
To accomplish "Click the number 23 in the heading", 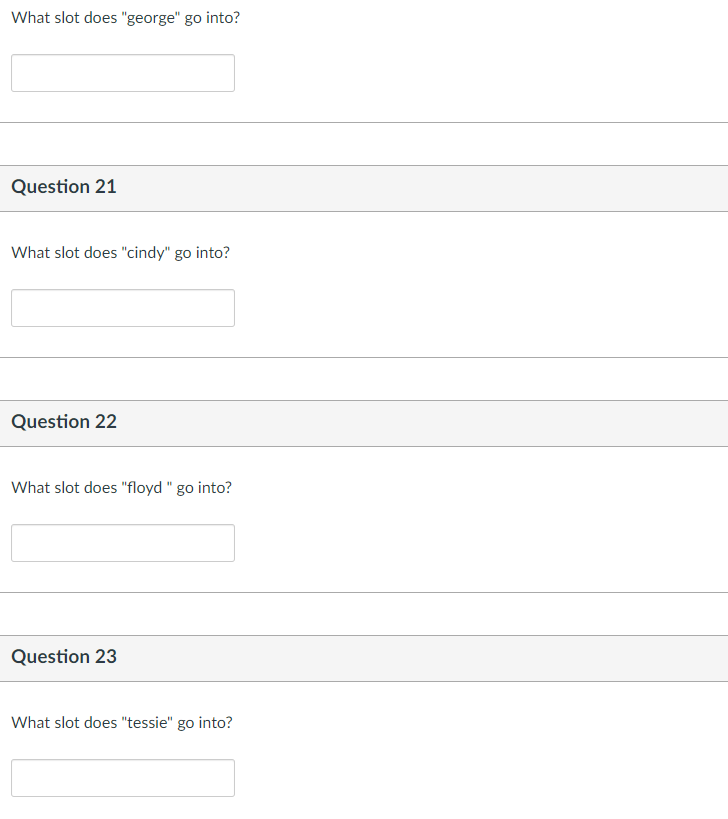I will pyautogui.click(x=106, y=657).
